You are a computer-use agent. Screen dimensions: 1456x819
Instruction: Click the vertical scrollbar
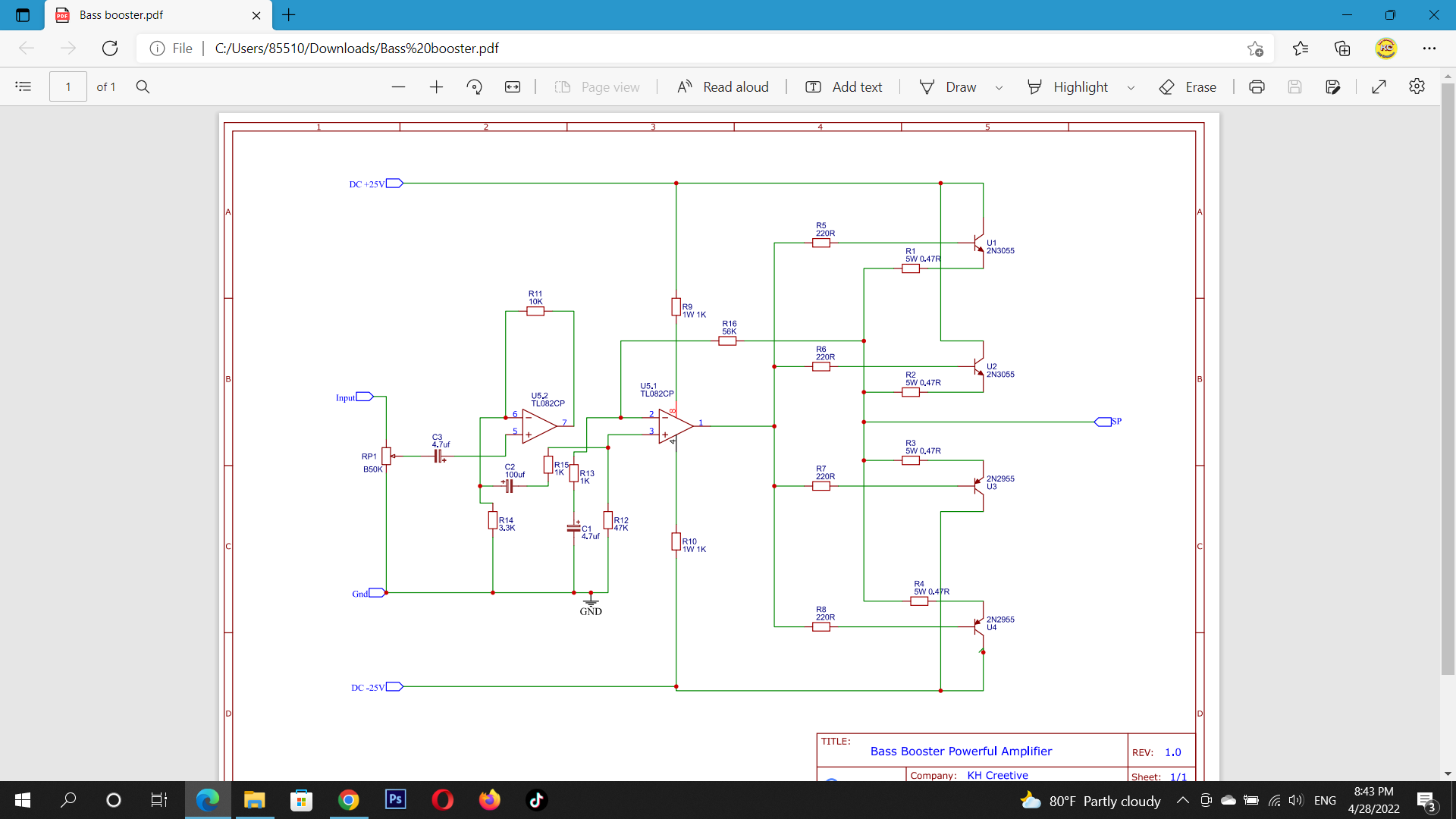1448,379
